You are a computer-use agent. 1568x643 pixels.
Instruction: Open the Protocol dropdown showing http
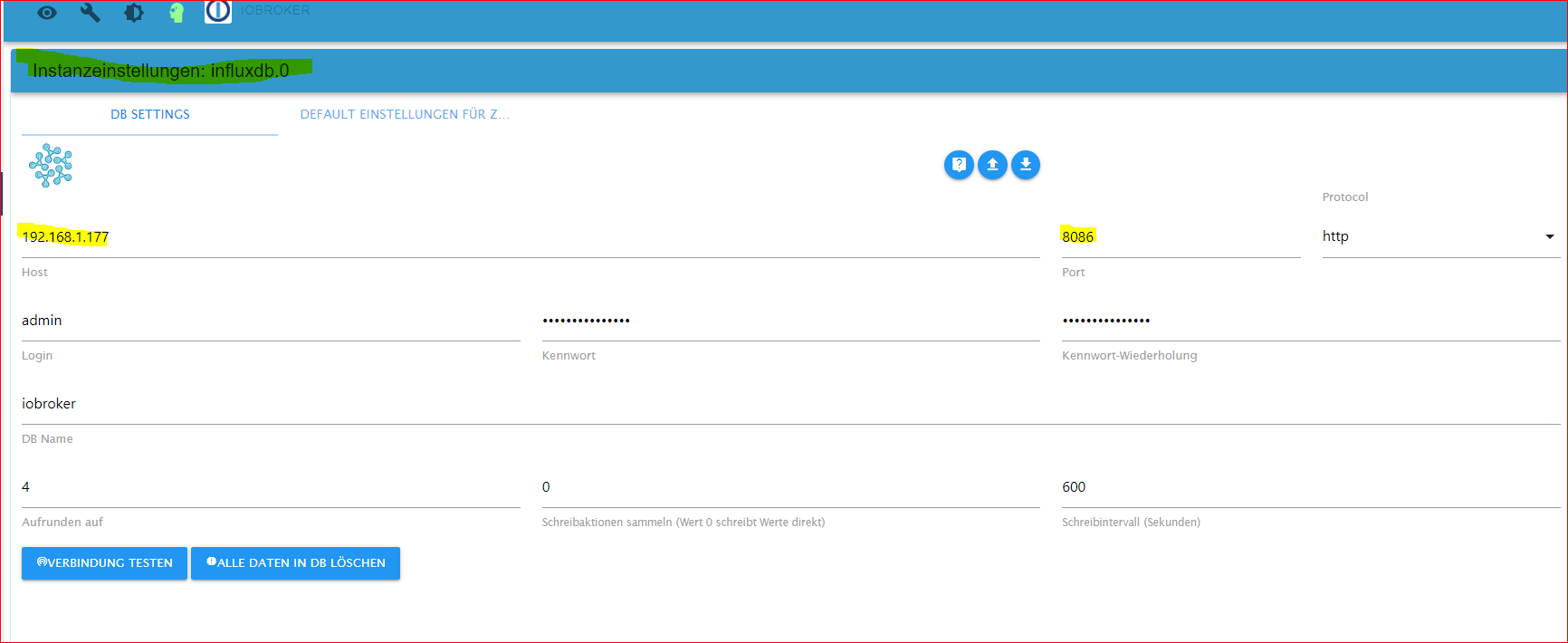pos(1441,237)
